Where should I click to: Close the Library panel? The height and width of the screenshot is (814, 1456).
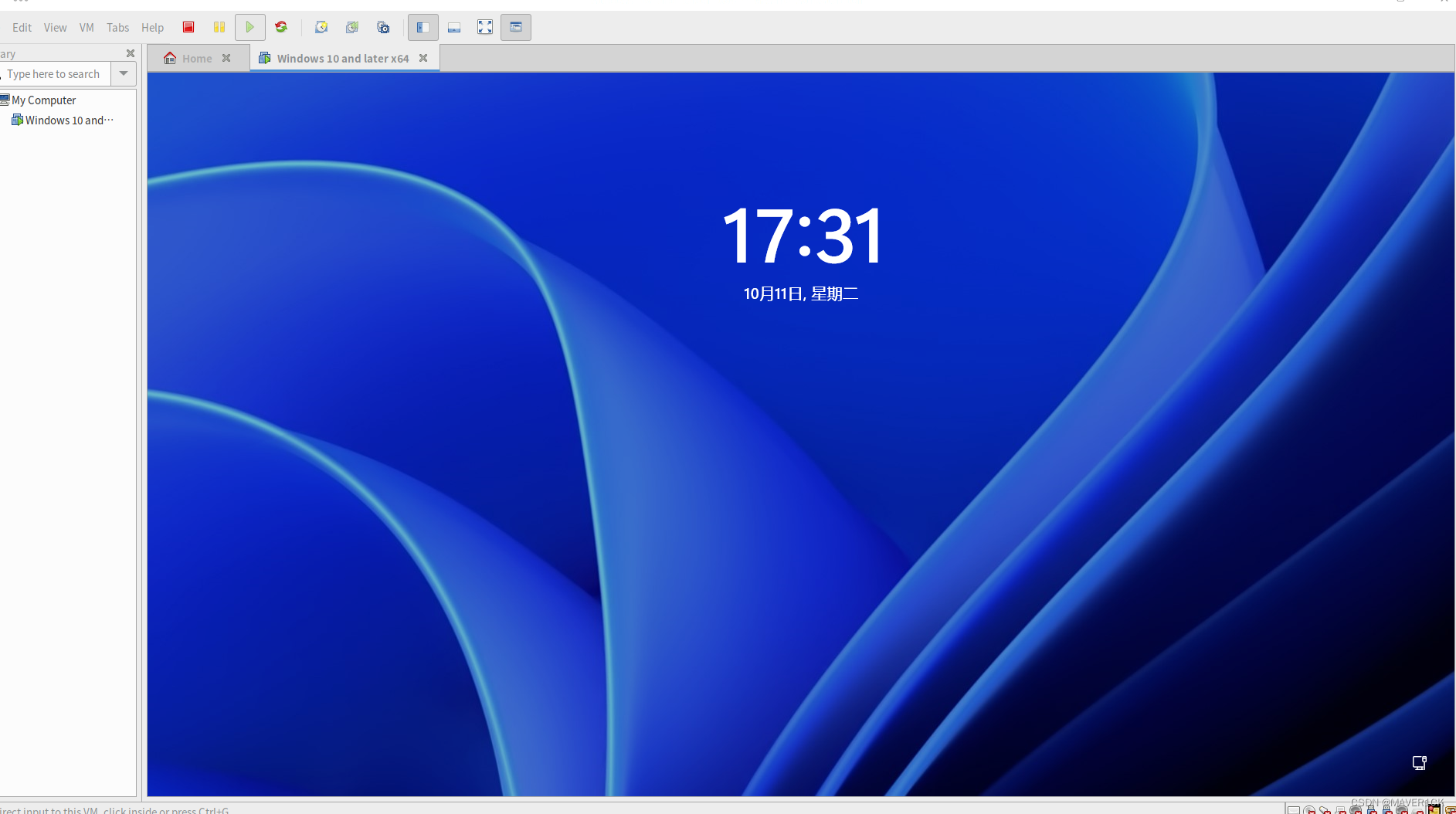point(131,53)
